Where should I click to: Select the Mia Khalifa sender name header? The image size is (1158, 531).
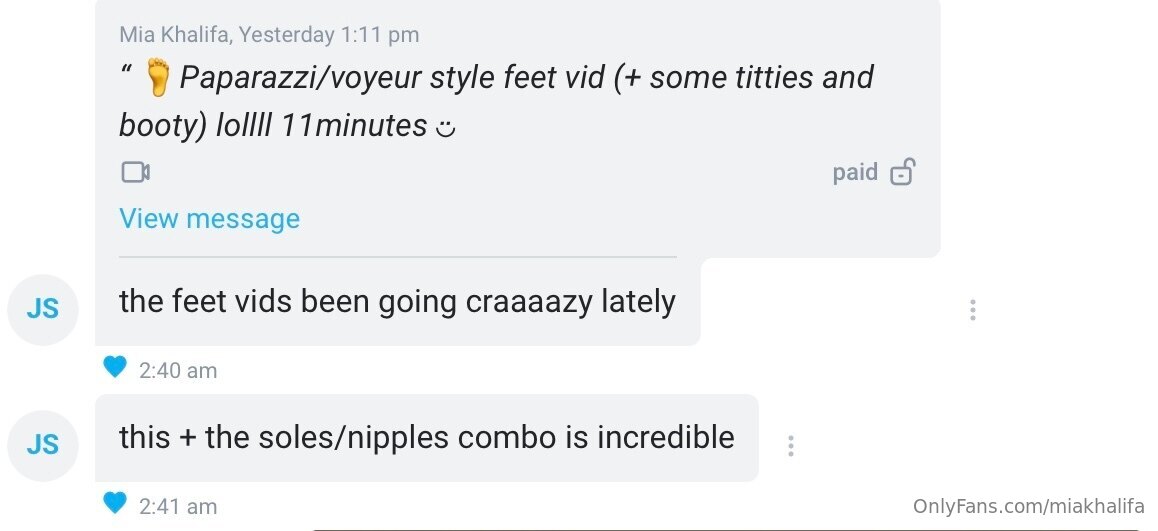[175, 35]
